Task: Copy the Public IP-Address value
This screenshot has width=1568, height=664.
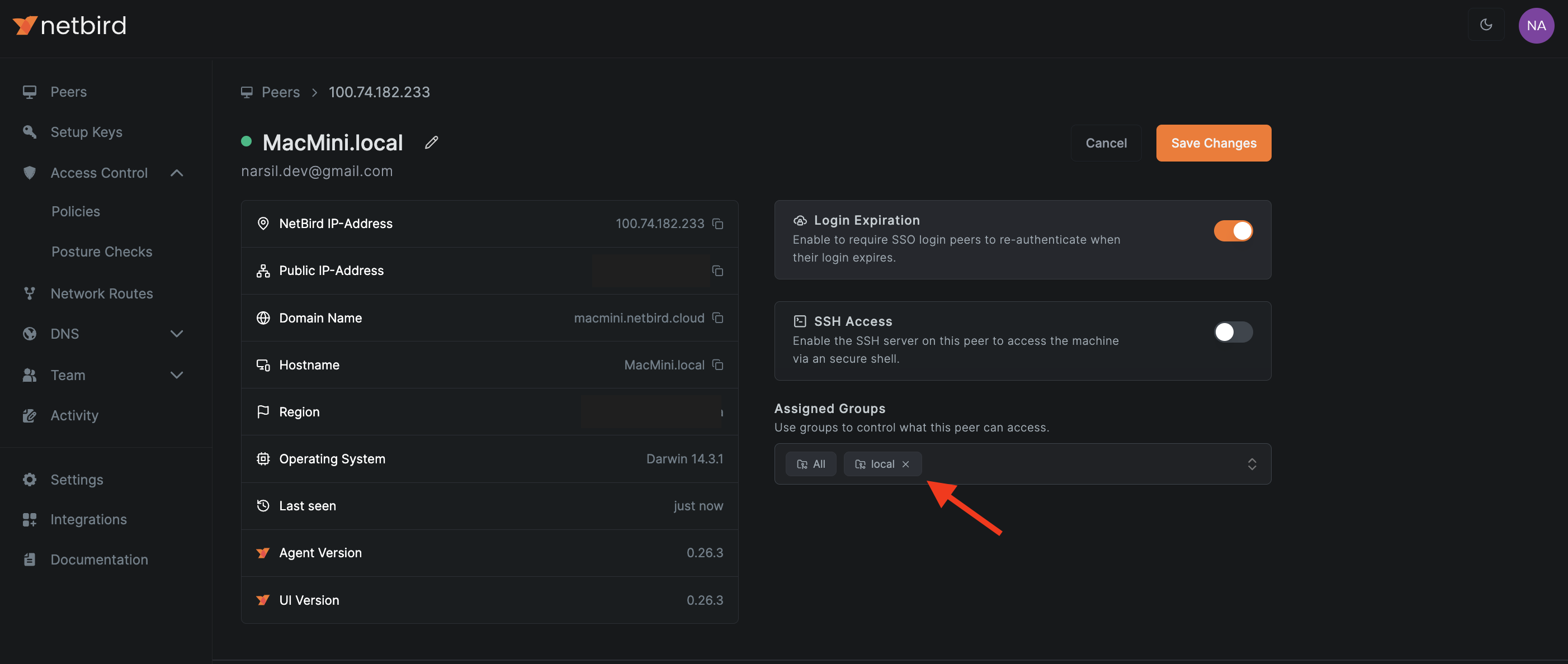Action: tap(717, 271)
